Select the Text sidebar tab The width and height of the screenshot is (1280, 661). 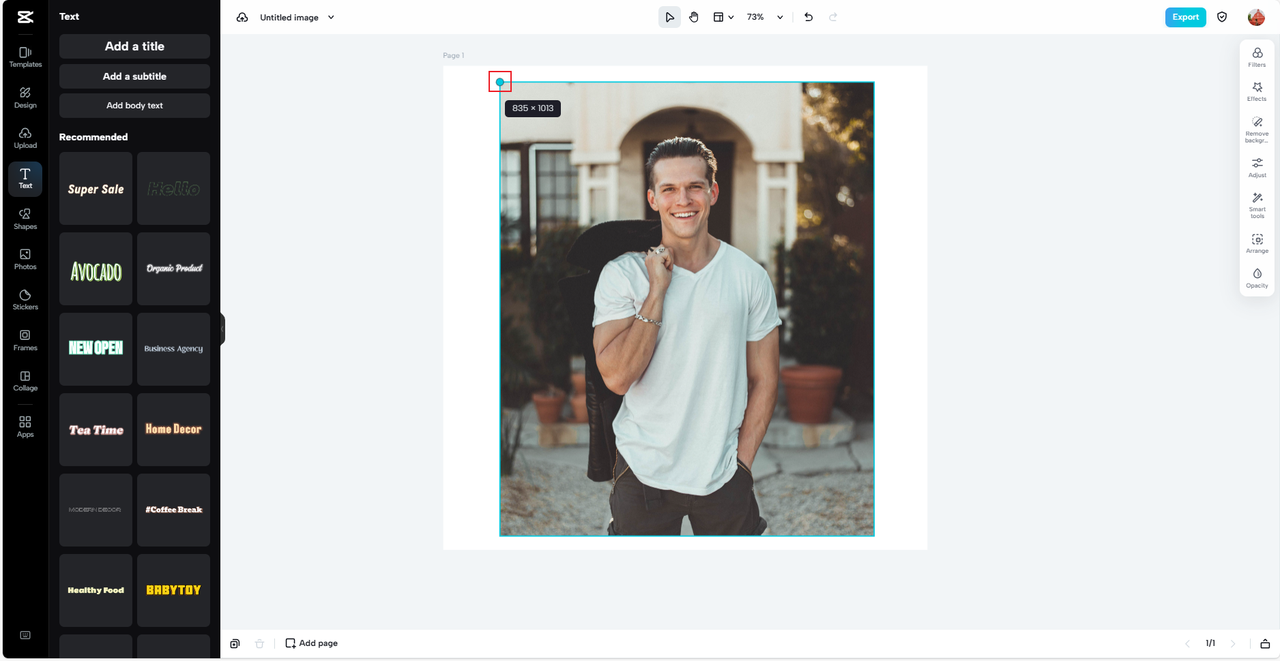[25, 178]
